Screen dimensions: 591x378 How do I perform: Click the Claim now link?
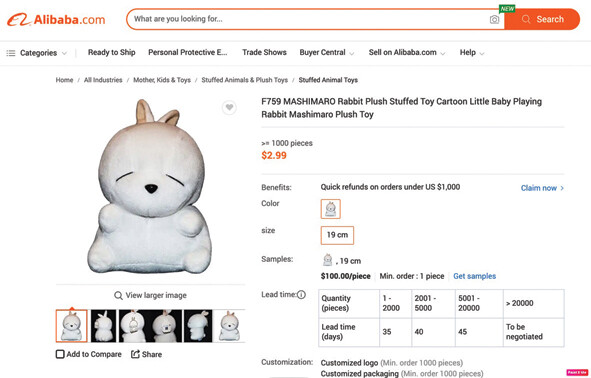click(x=542, y=188)
